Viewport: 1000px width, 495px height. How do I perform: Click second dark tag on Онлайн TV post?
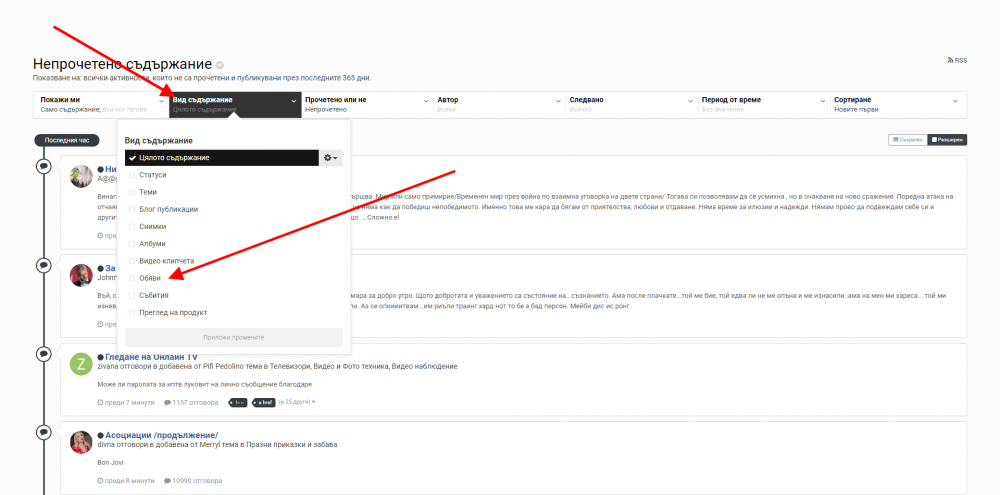[x=264, y=403]
